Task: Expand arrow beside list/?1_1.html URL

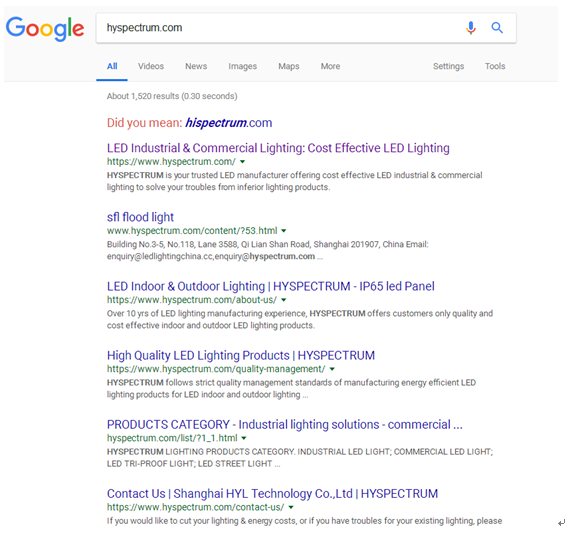Action: 244,438
